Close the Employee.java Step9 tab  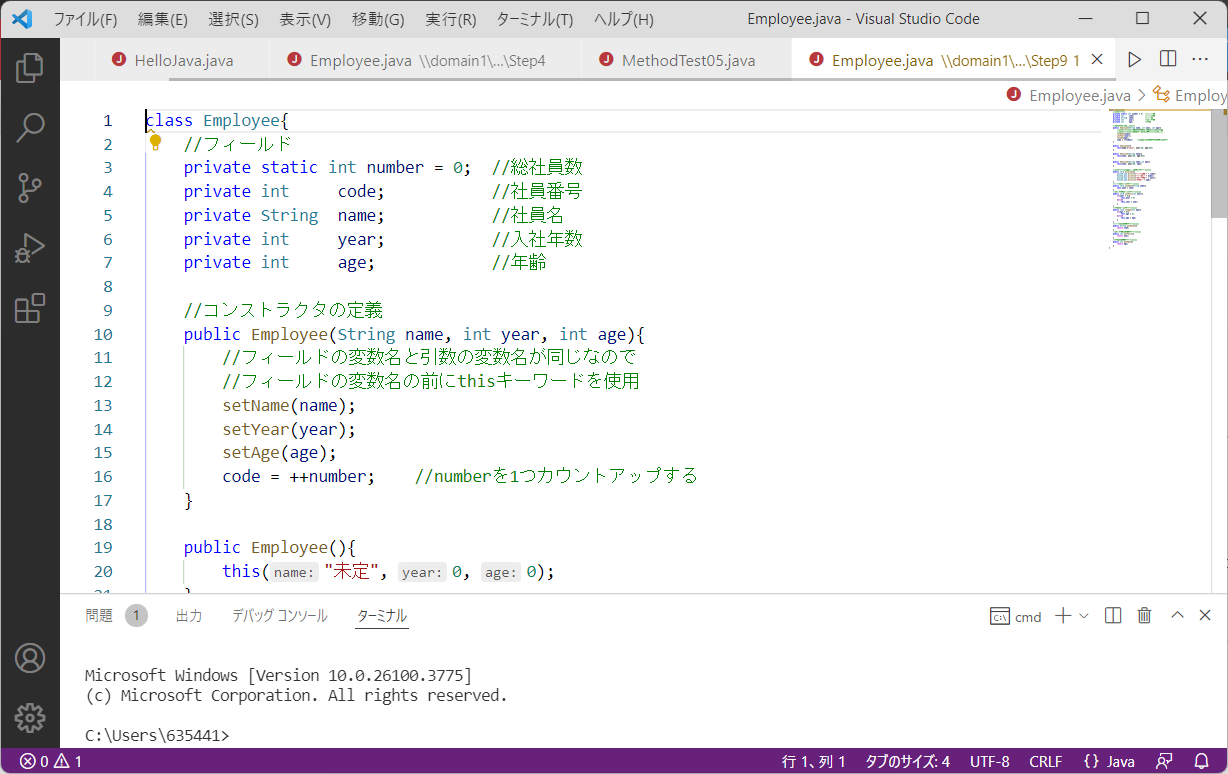click(x=1097, y=60)
